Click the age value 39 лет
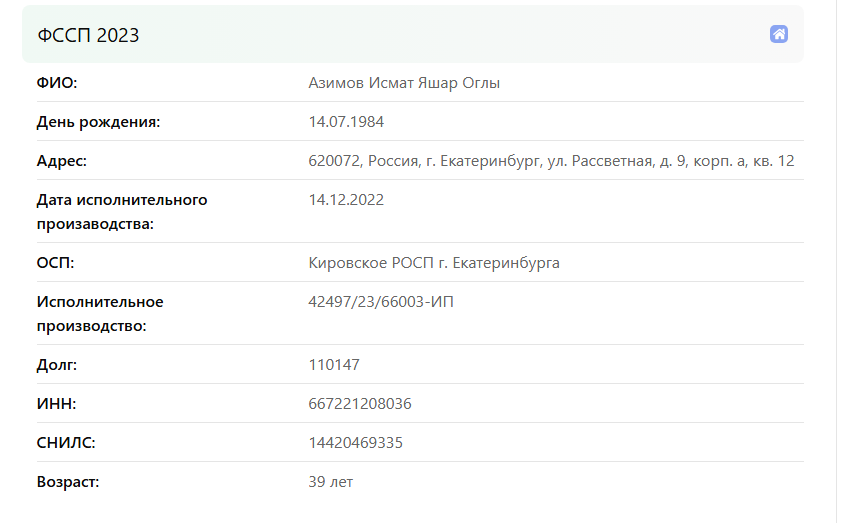 coord(331,482)
